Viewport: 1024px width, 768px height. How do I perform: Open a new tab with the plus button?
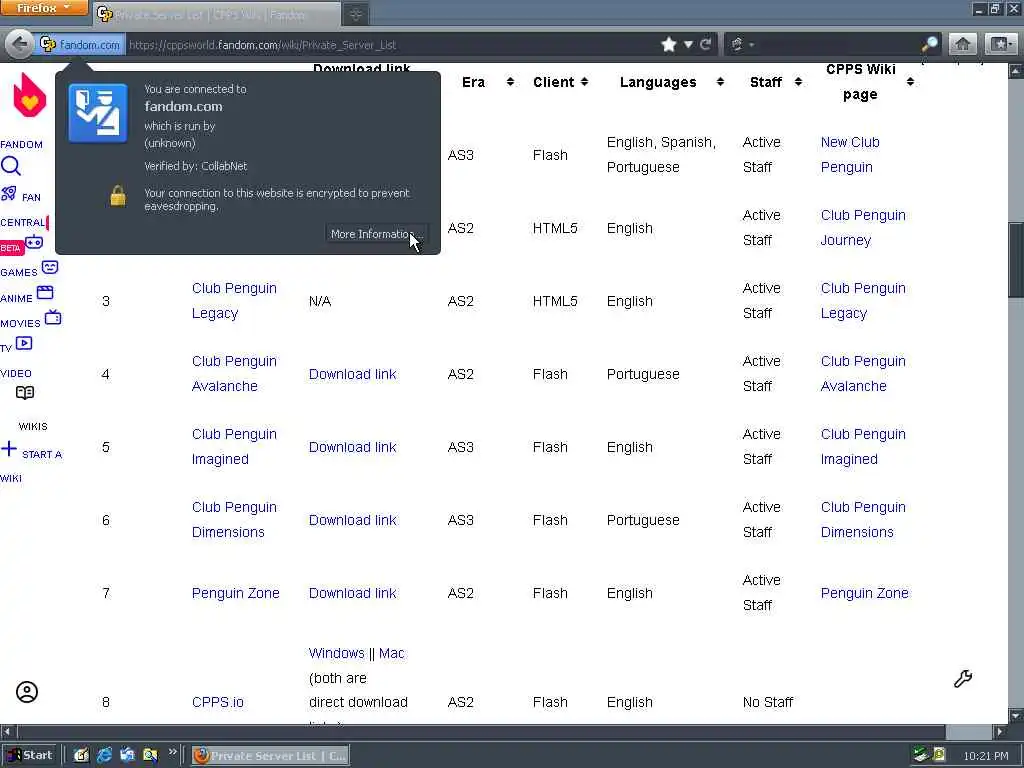pos(356,14)
